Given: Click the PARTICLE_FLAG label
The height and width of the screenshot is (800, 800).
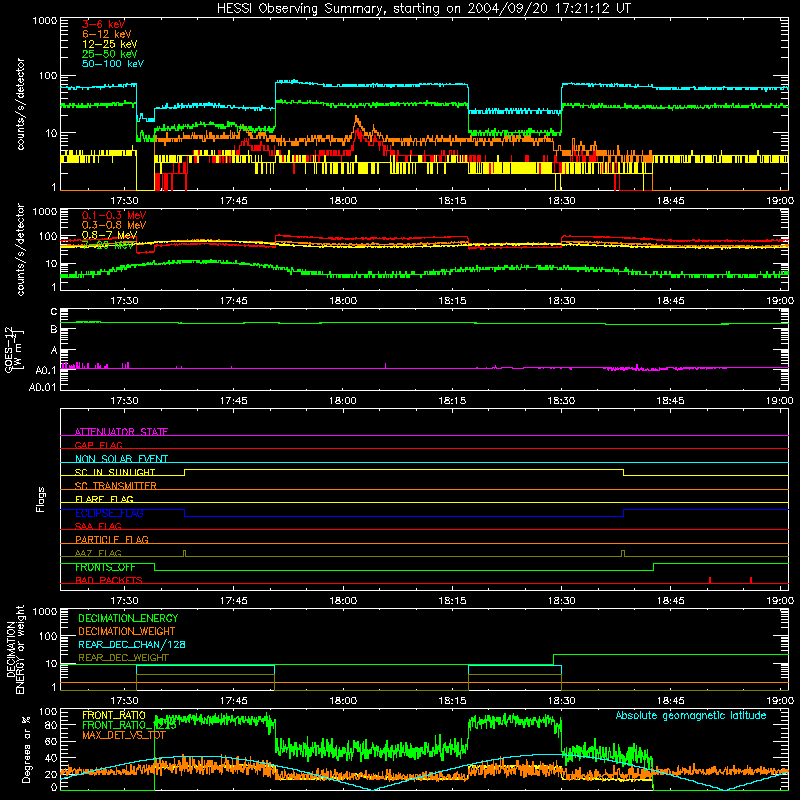Looking at the screenshot, I should click(x=112, y=539).
